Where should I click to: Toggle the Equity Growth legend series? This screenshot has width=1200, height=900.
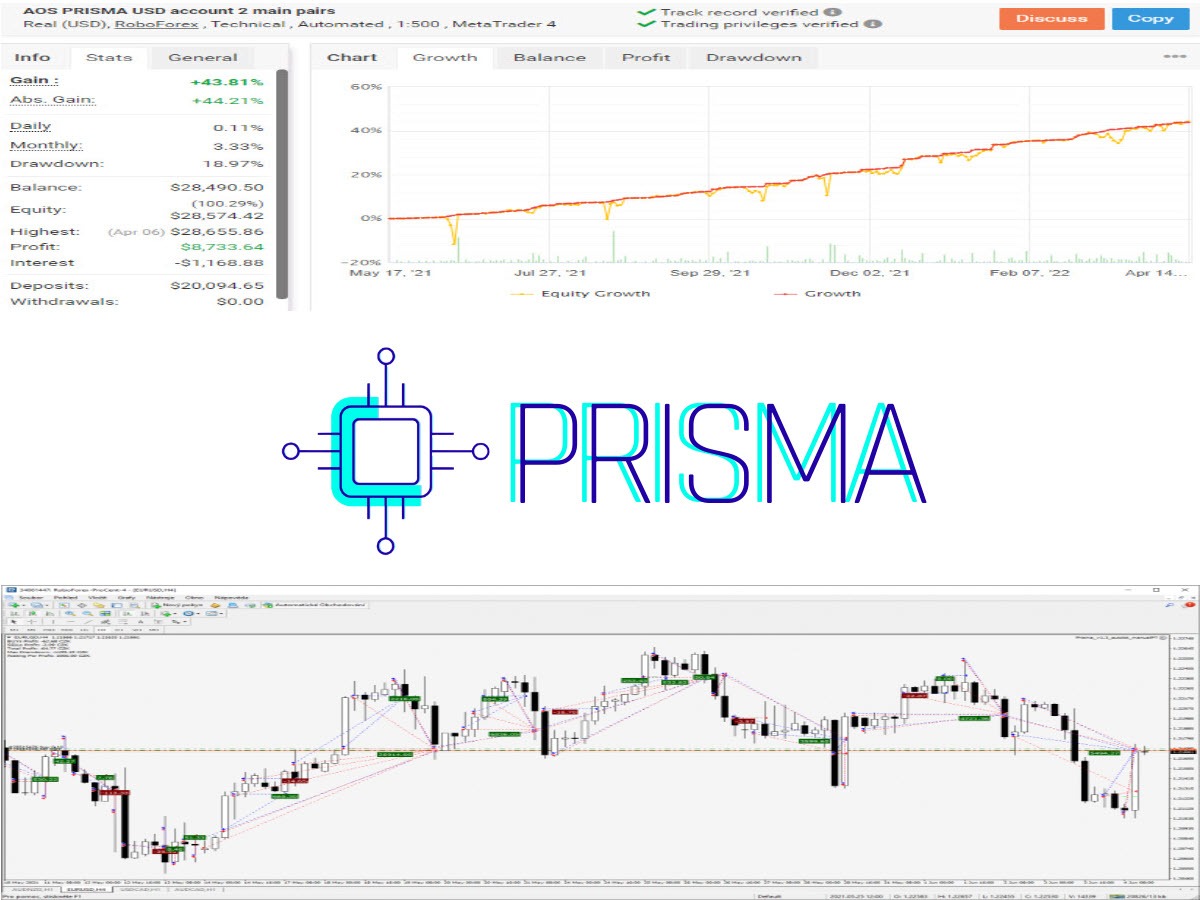580,293
